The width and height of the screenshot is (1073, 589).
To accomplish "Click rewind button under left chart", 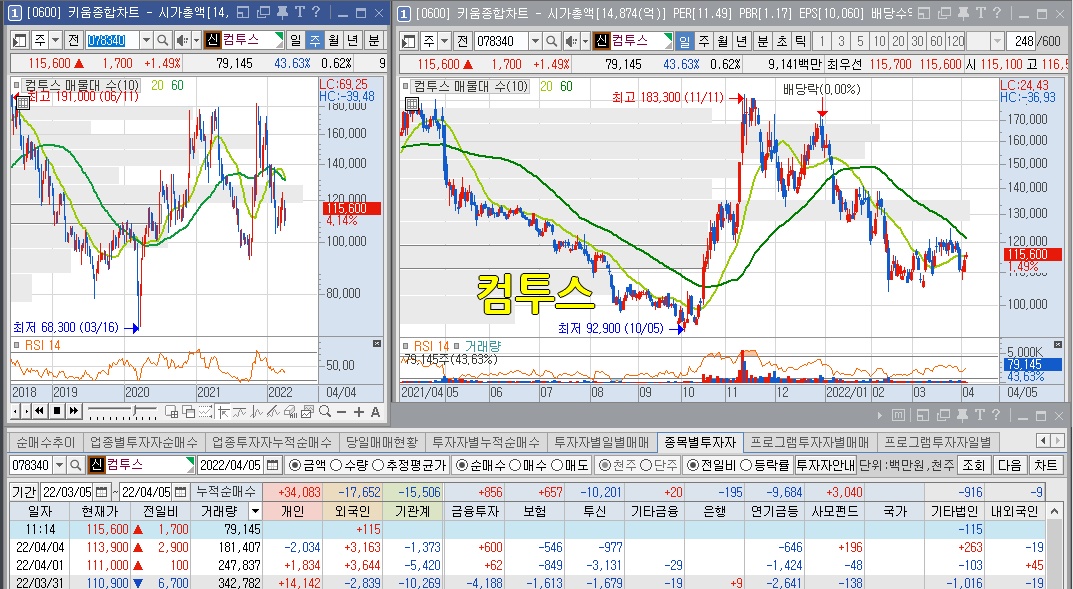I will pos(40,411).
